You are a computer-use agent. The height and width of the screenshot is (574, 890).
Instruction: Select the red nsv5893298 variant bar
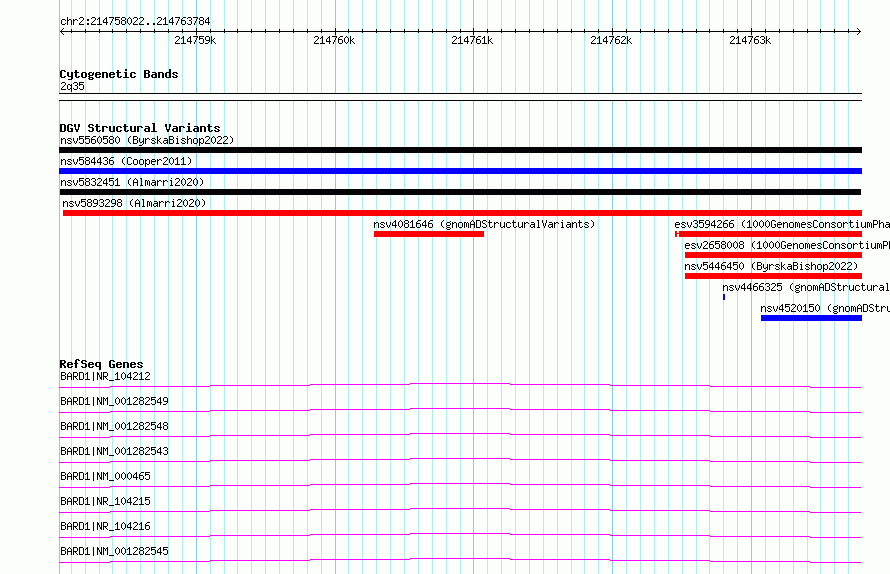462,213
